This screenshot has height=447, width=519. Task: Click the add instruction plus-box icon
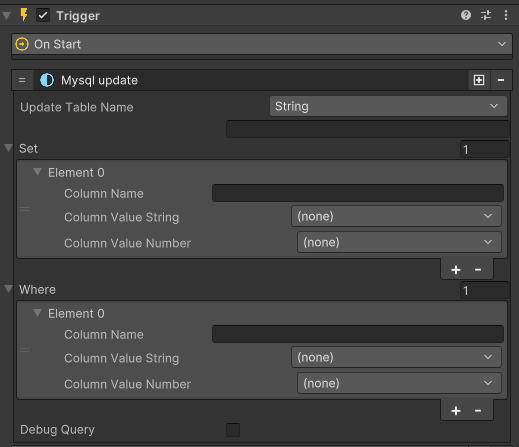point(479,80)
